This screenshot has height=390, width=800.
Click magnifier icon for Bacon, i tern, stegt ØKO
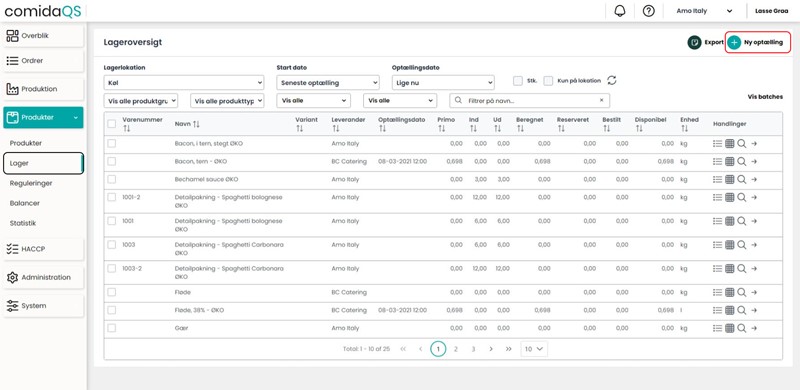(741, 144)
